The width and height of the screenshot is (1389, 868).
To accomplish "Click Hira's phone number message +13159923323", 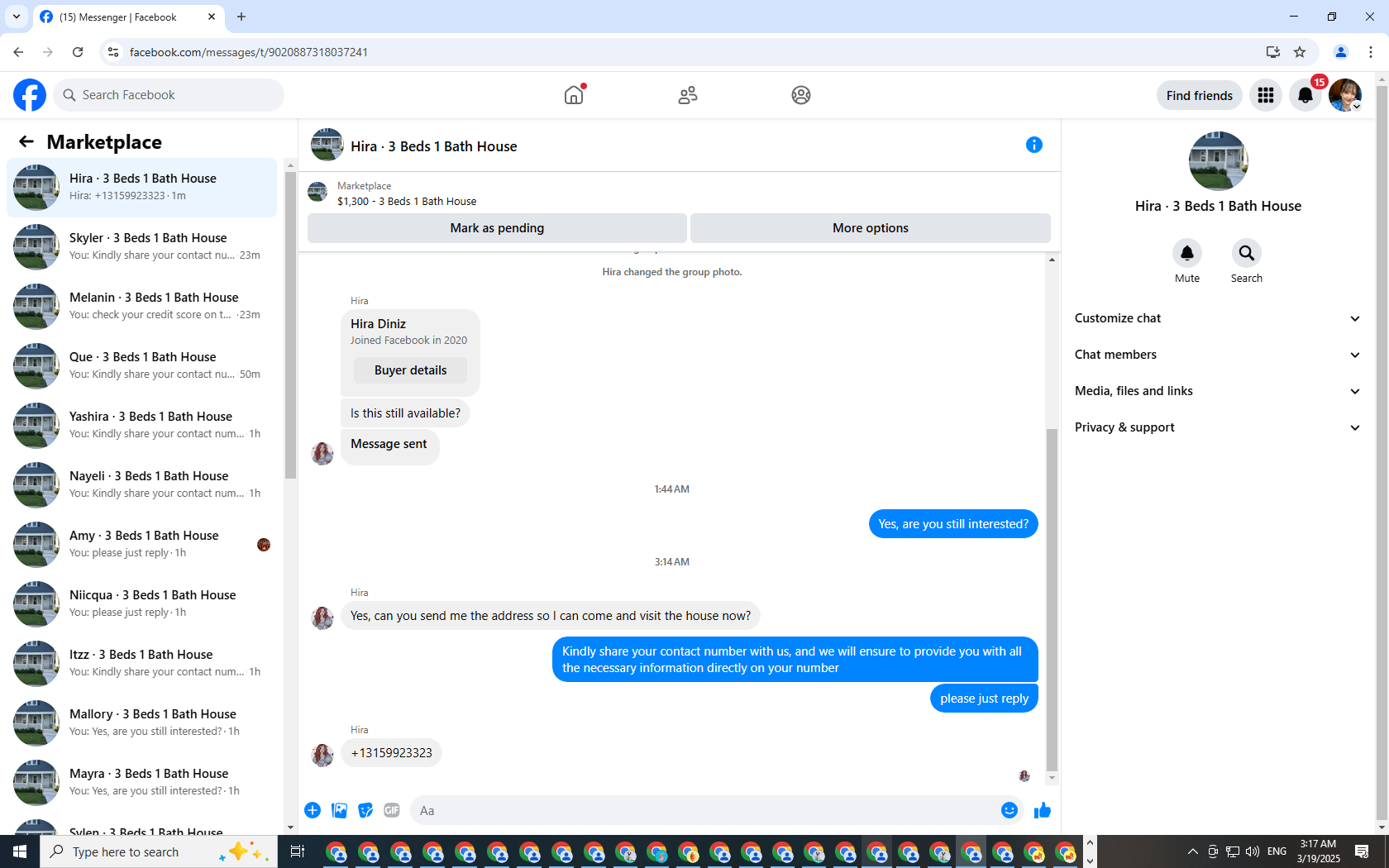I will (391, 753).
